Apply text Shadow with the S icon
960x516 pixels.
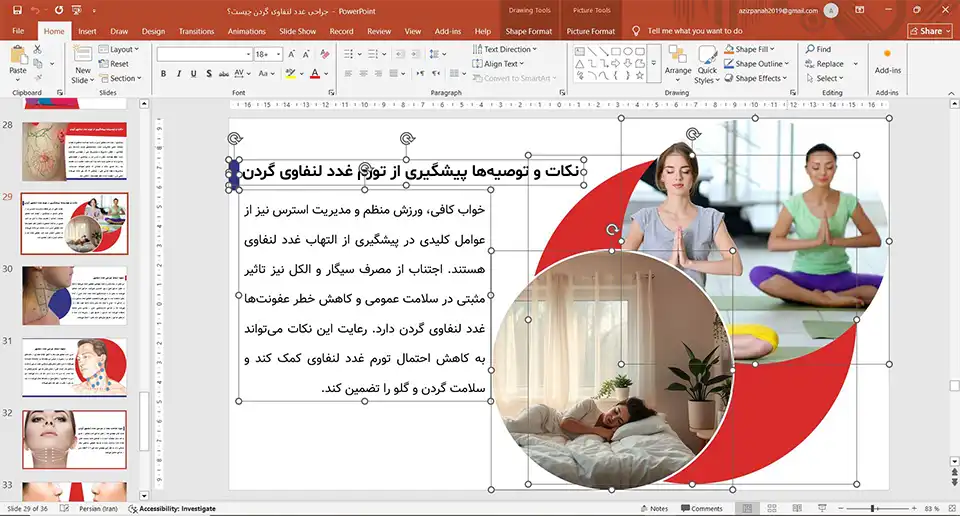(x=209, y=73)
